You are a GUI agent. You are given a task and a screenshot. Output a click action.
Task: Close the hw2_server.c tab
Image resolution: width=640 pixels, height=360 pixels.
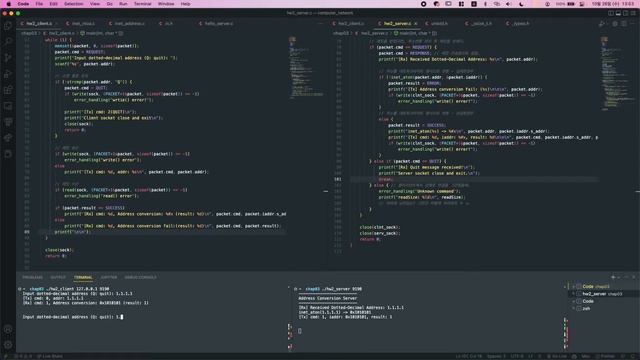[x=416, y=24]
